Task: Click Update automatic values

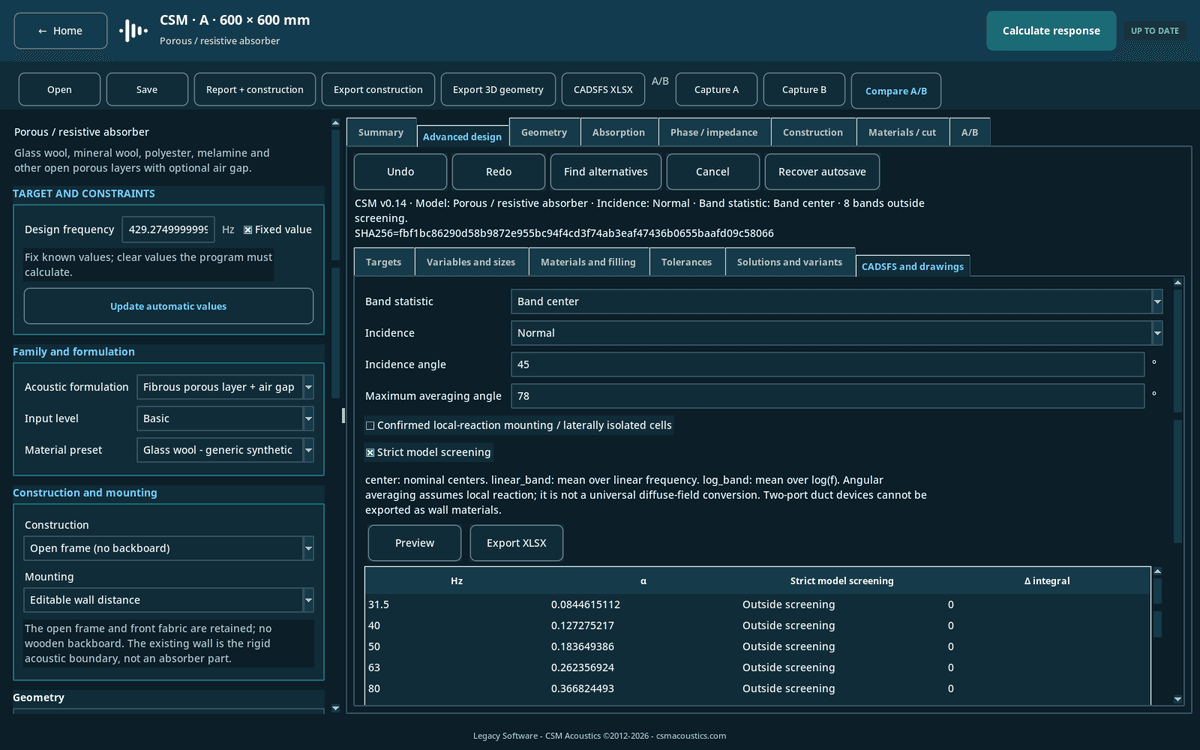Action: pyautogui.click(x=168, y=306)
